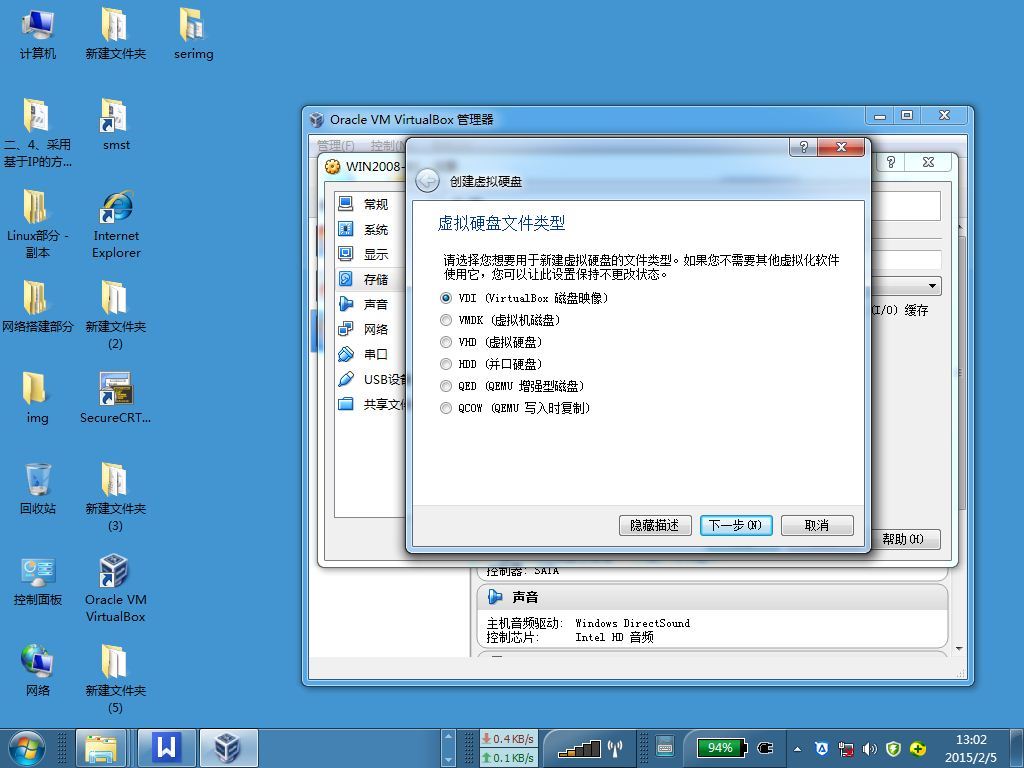Choose the QCOW copy-on-write disk format
Screen dimensions: 1024x768
click(x=515, y=408)
